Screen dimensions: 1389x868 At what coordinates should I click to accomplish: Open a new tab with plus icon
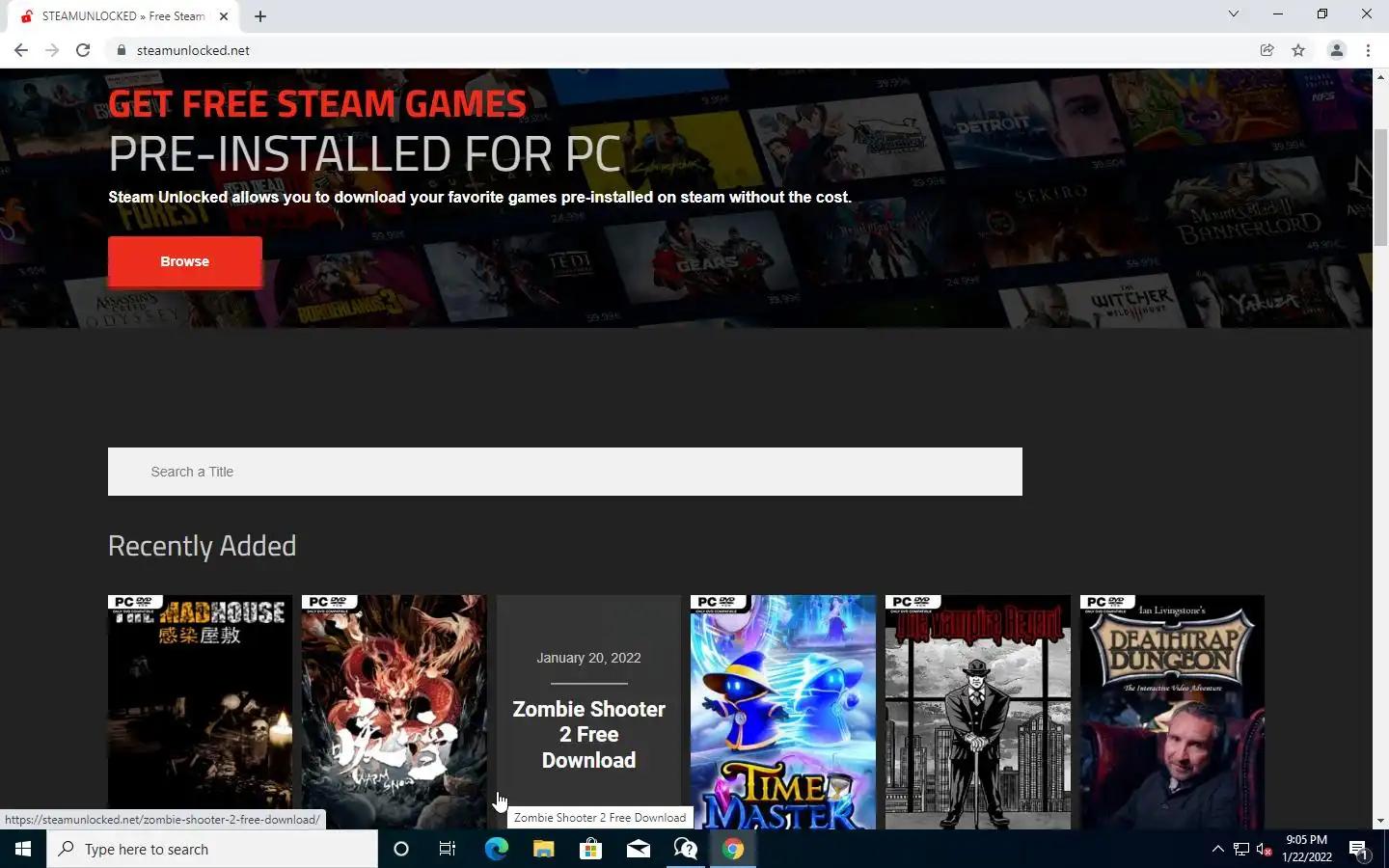[x=260, y=16]
